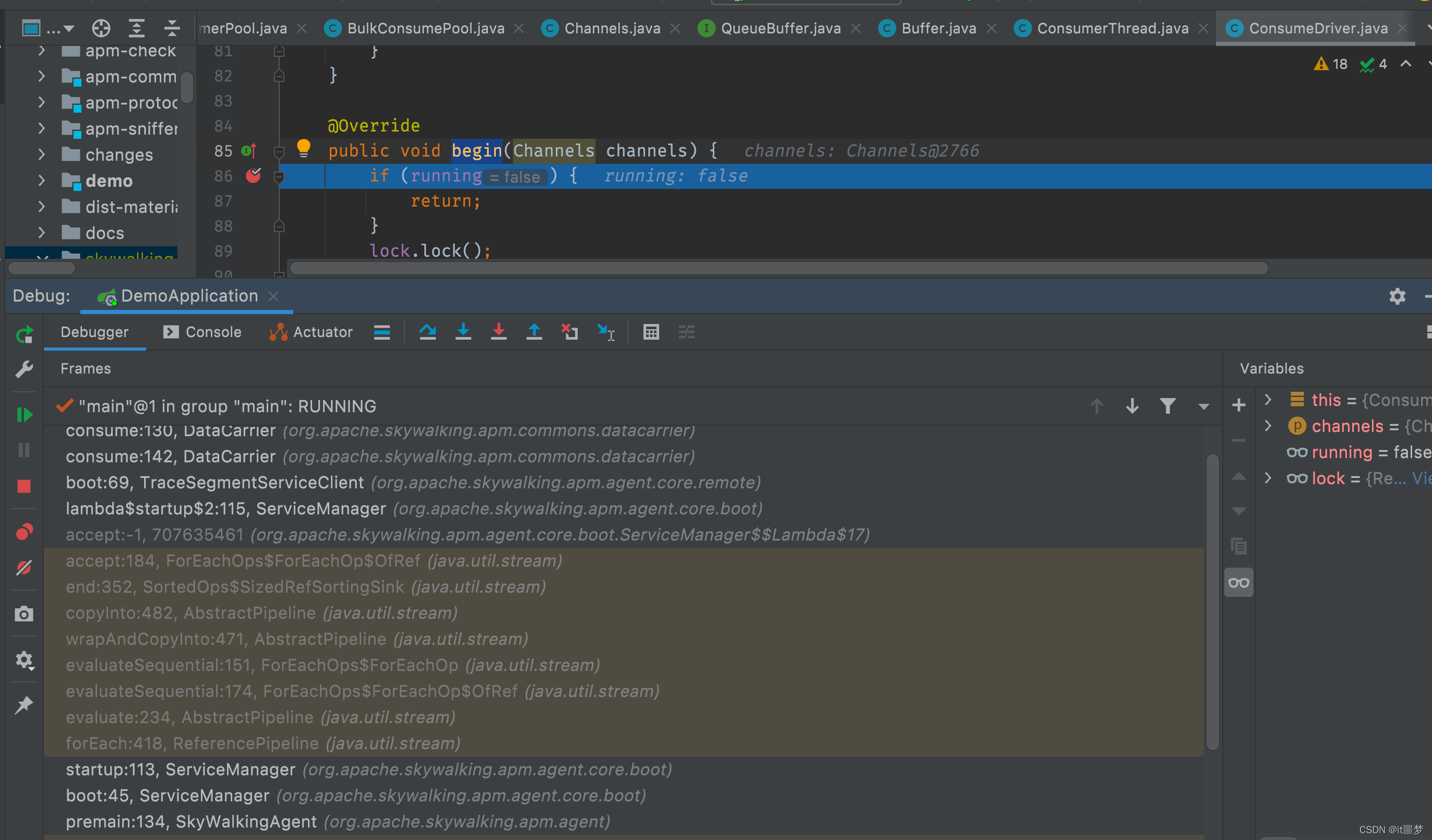Click the Step Over icon in debugger

pyautogui.click(x=428, y=332)
